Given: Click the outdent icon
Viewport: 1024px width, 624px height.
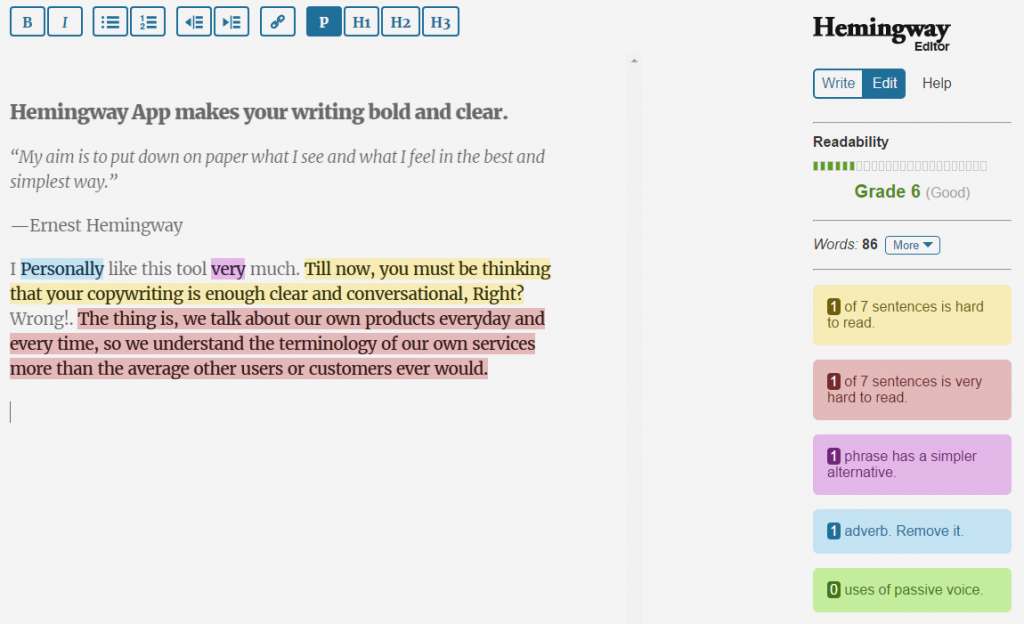Looking at the screenshot, I should coord(194,22).
